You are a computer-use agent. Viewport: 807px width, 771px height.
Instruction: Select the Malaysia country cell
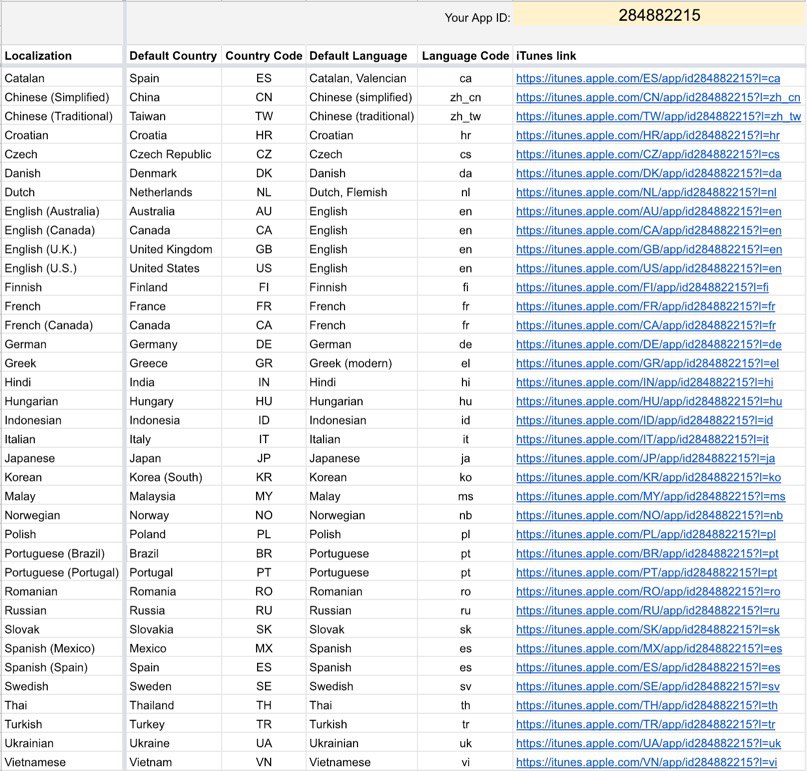pos(173,497)
